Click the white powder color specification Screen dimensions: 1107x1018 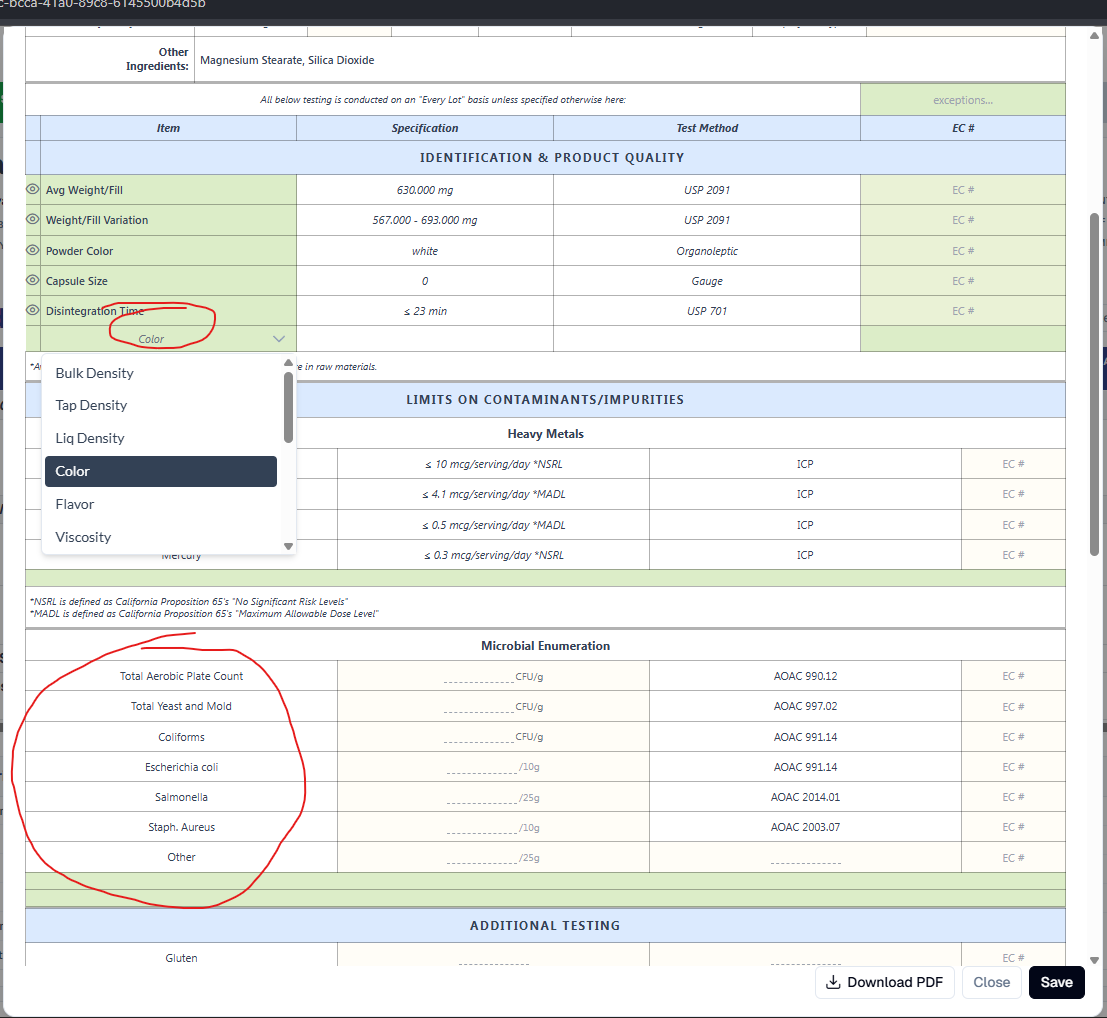[x=425, y=251]
